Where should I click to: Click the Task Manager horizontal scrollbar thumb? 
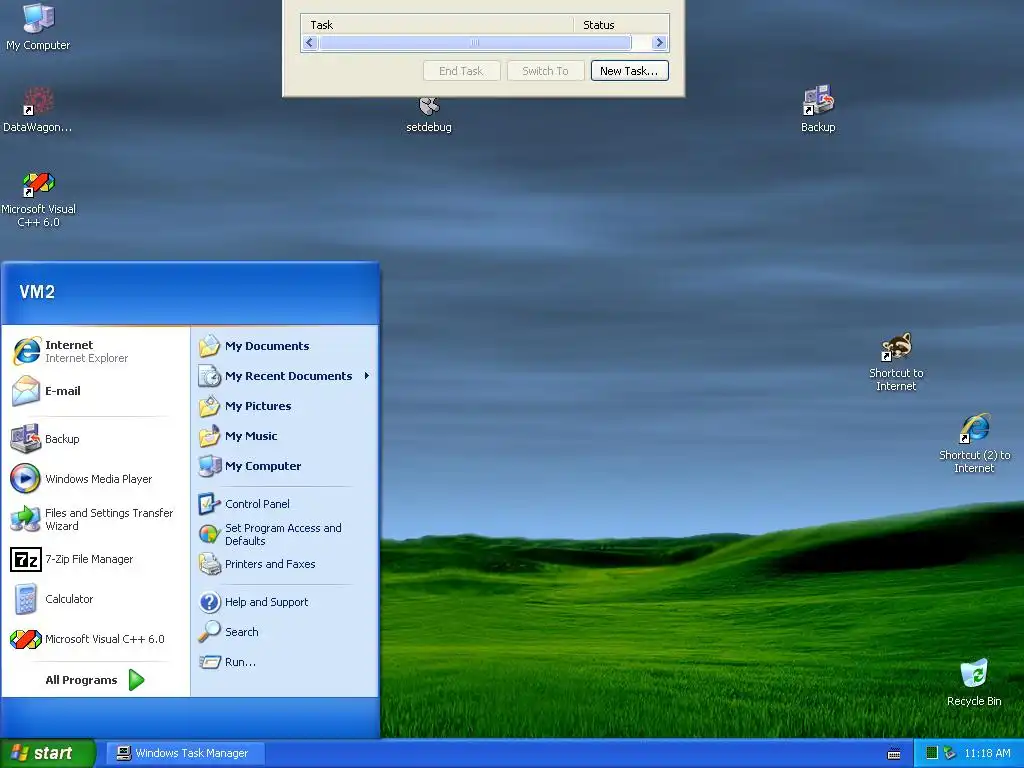[475, 42]
